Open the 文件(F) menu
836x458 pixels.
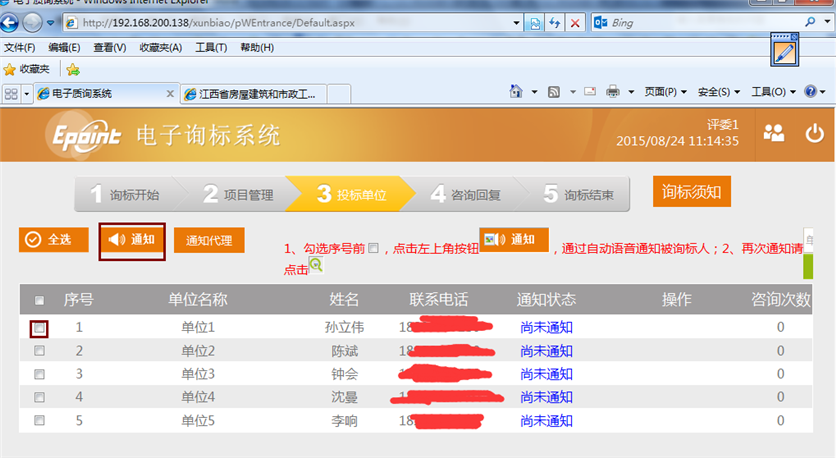pos(20,47)
